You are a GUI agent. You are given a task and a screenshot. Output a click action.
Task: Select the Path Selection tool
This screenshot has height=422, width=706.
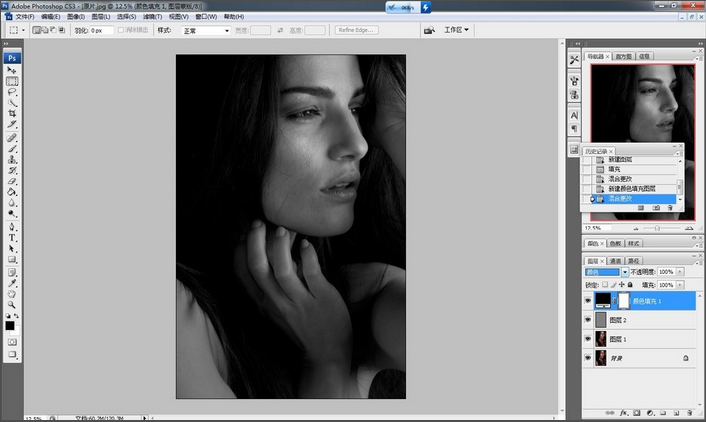[12, 249]
